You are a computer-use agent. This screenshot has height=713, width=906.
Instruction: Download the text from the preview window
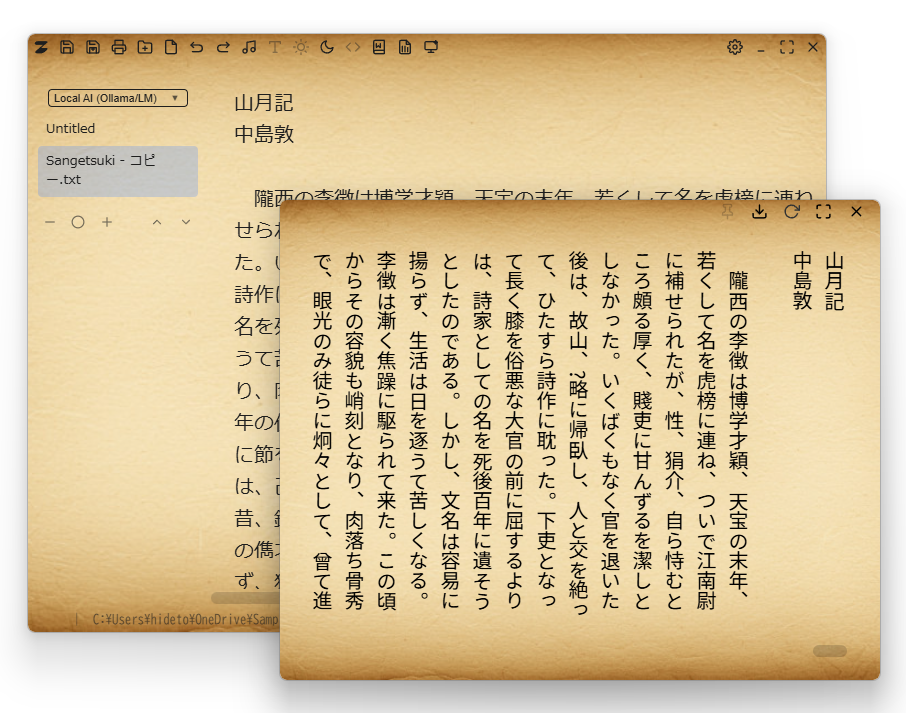click(x=759, y=212)
